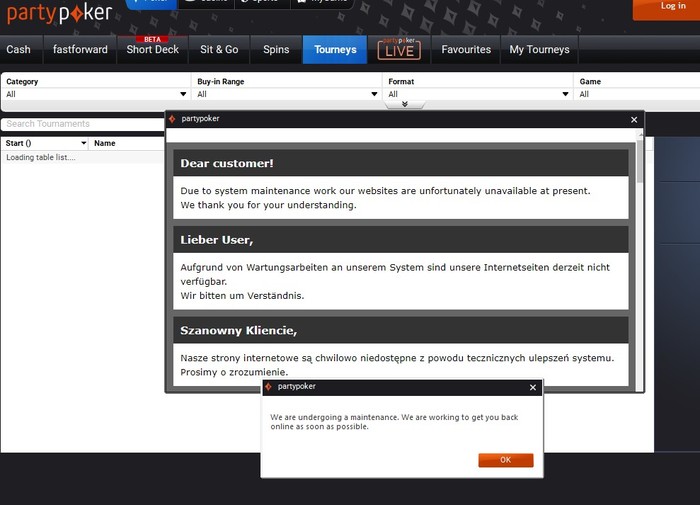700x505 pixels.
Task: Open the Cash games tab
Action: [21, 50]
